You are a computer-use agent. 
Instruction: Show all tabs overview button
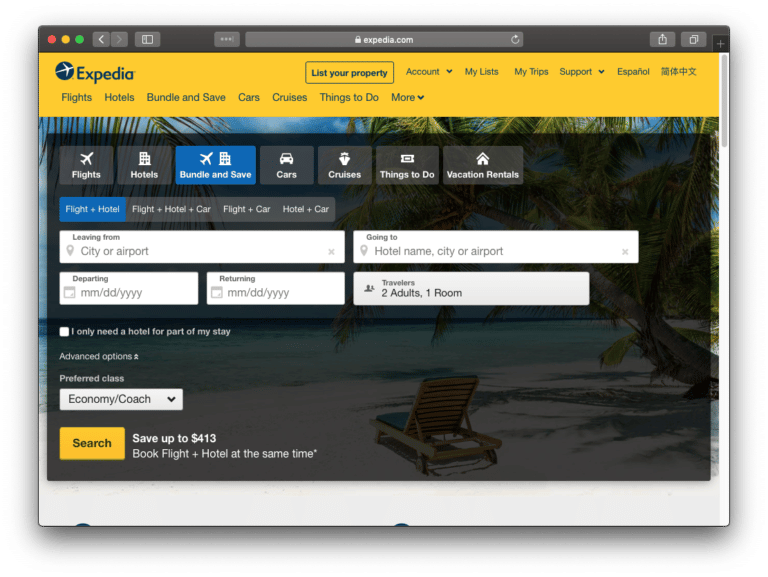pos(694,39)
